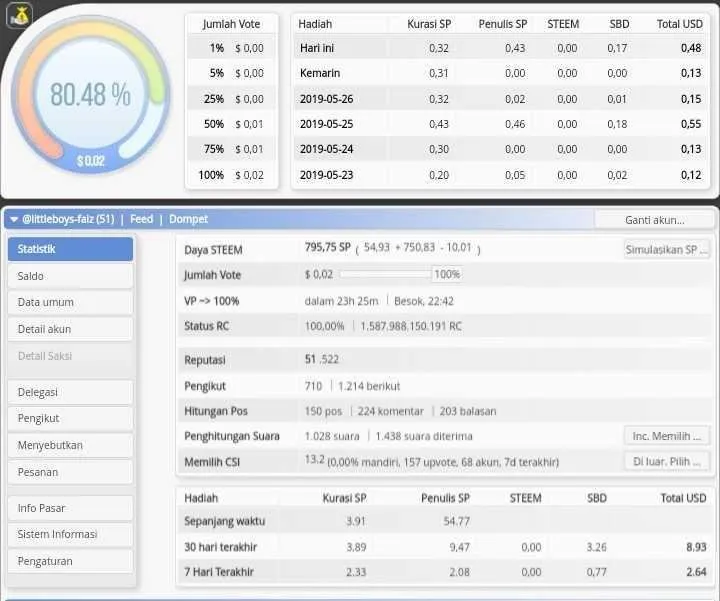The image size is (720, 601).
Task: Select the 1% vote row
Action: click(x=231, y=48)
